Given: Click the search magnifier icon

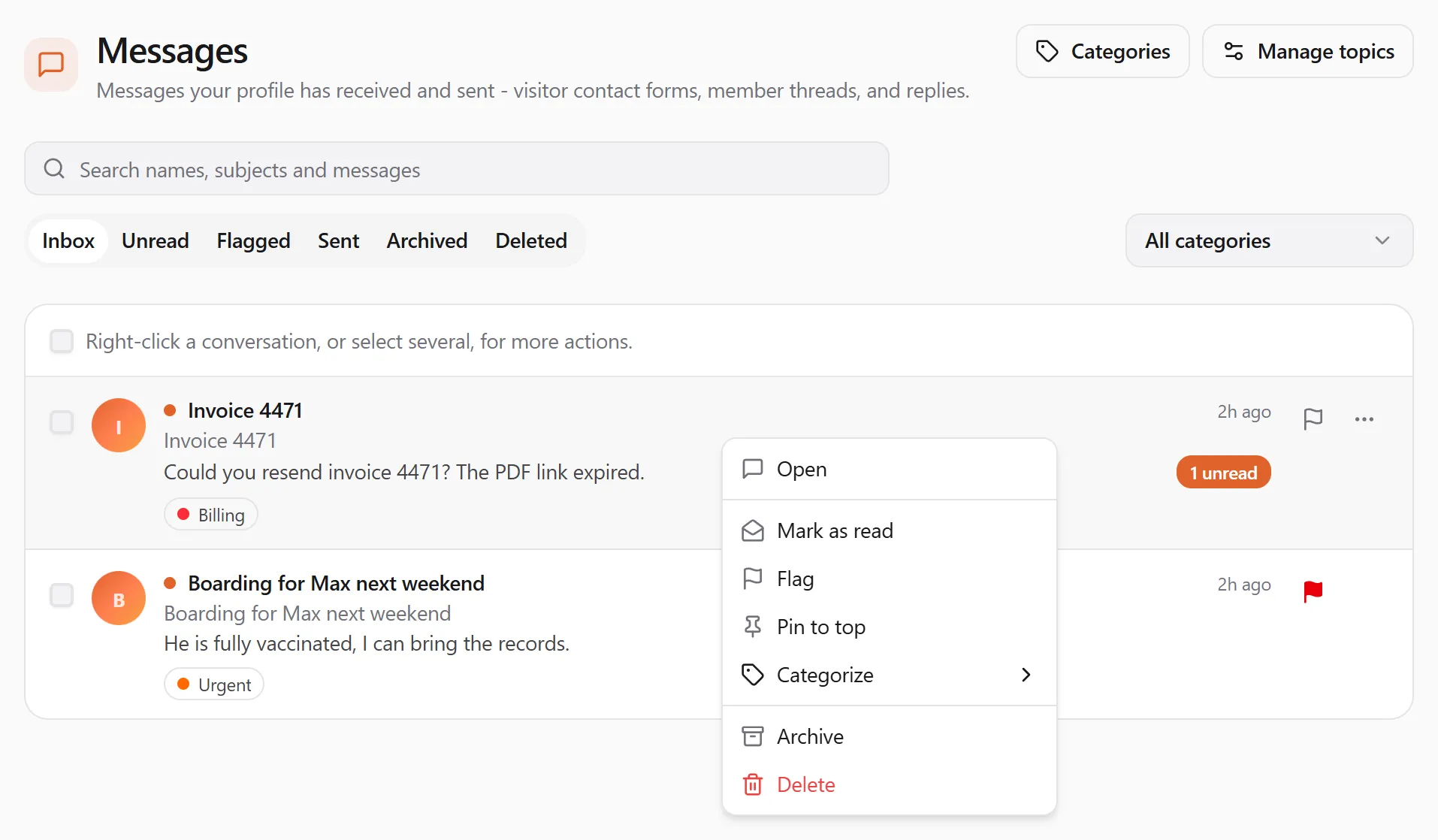Looking at the screenshot, I should tap(54, 168).
